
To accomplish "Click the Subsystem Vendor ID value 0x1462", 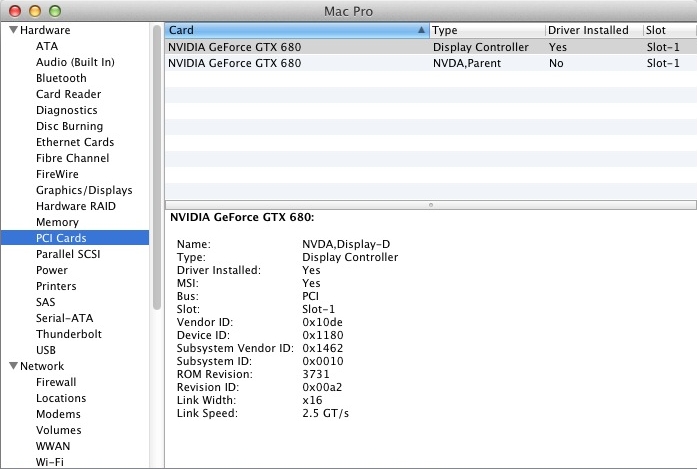I will pos(323,348).
